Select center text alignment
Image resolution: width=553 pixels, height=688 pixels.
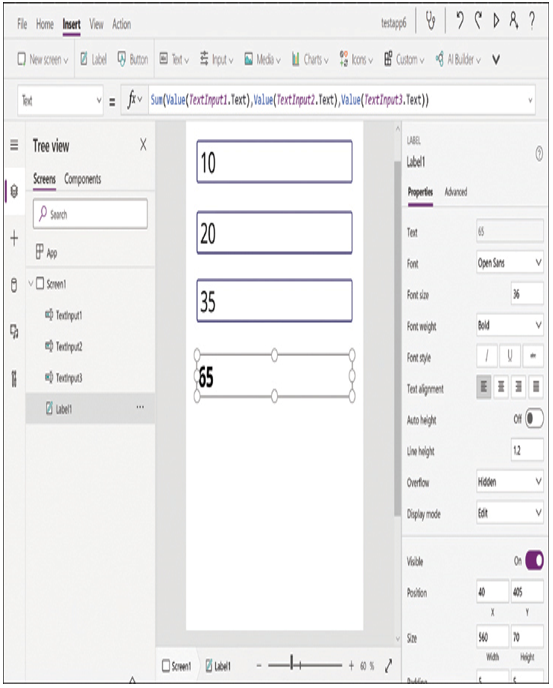(501, 387)
